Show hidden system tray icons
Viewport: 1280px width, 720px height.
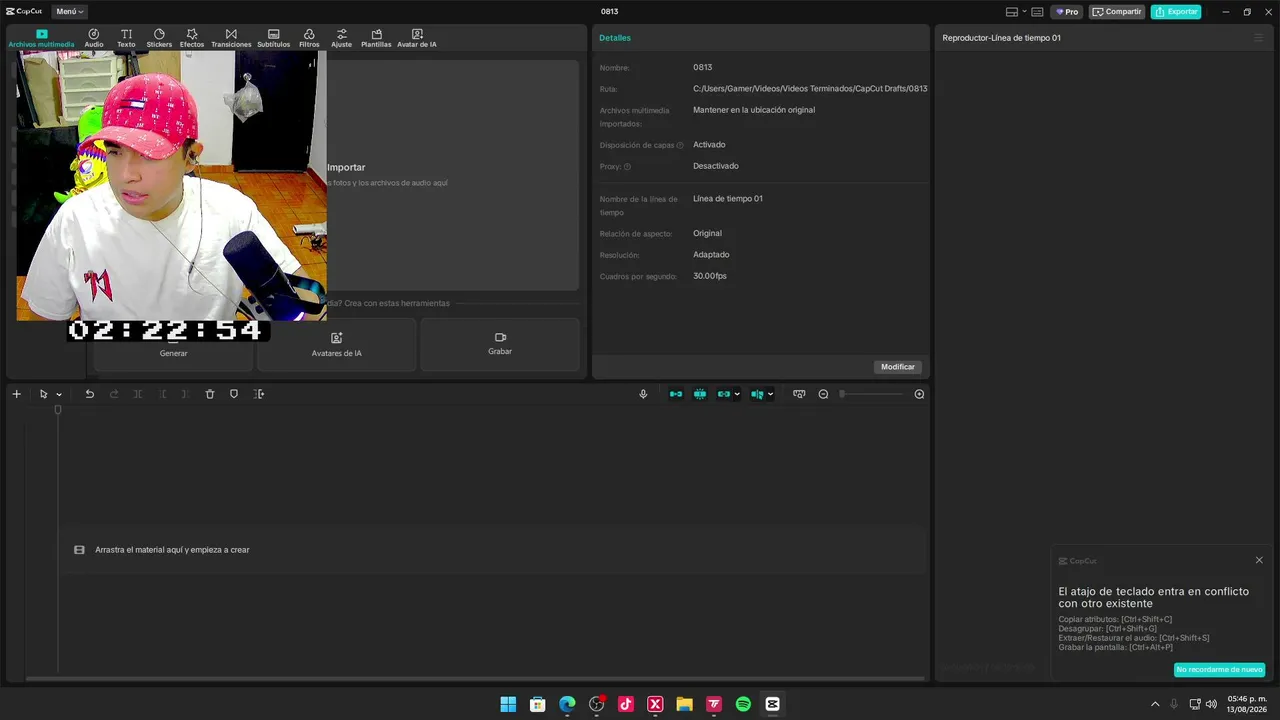tap(1155, 704)
